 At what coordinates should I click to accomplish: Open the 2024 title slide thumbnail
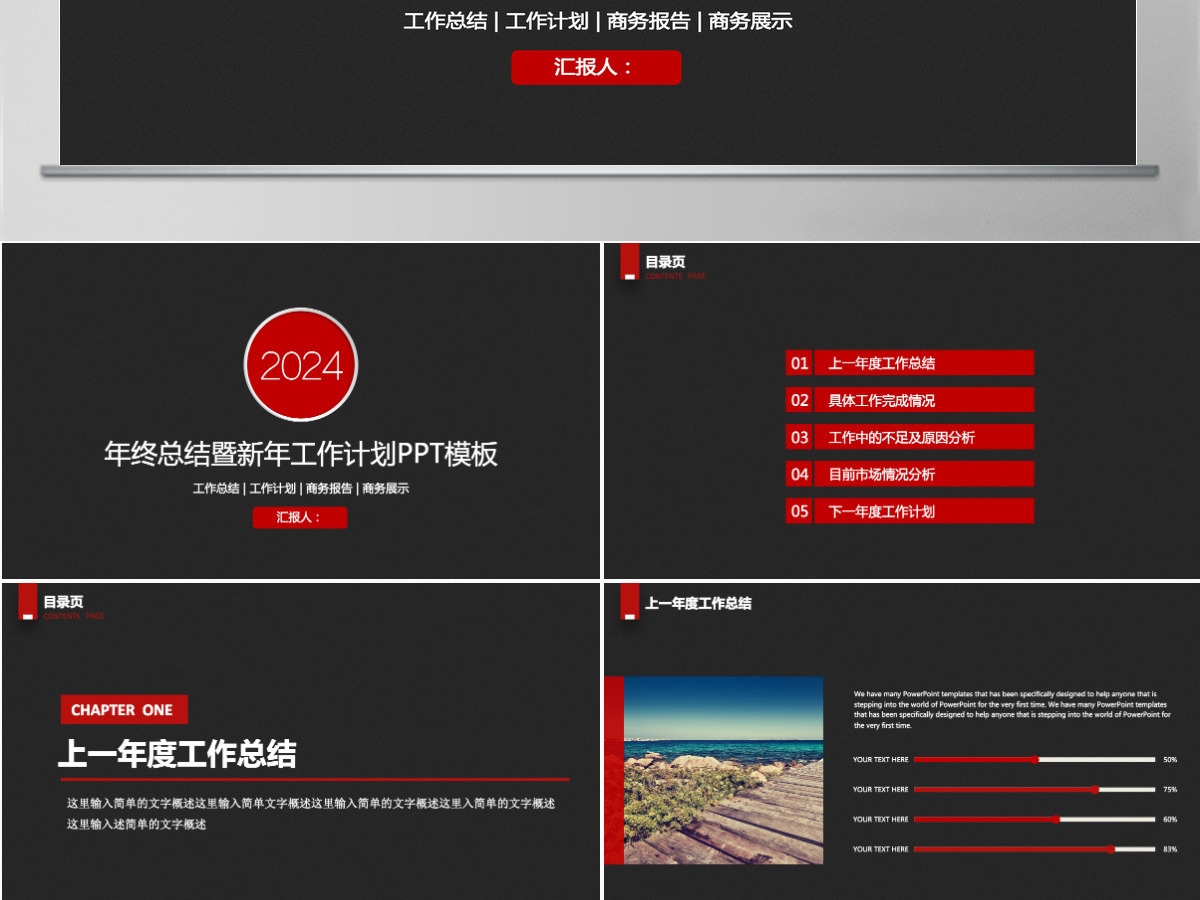tap(301, 410)
